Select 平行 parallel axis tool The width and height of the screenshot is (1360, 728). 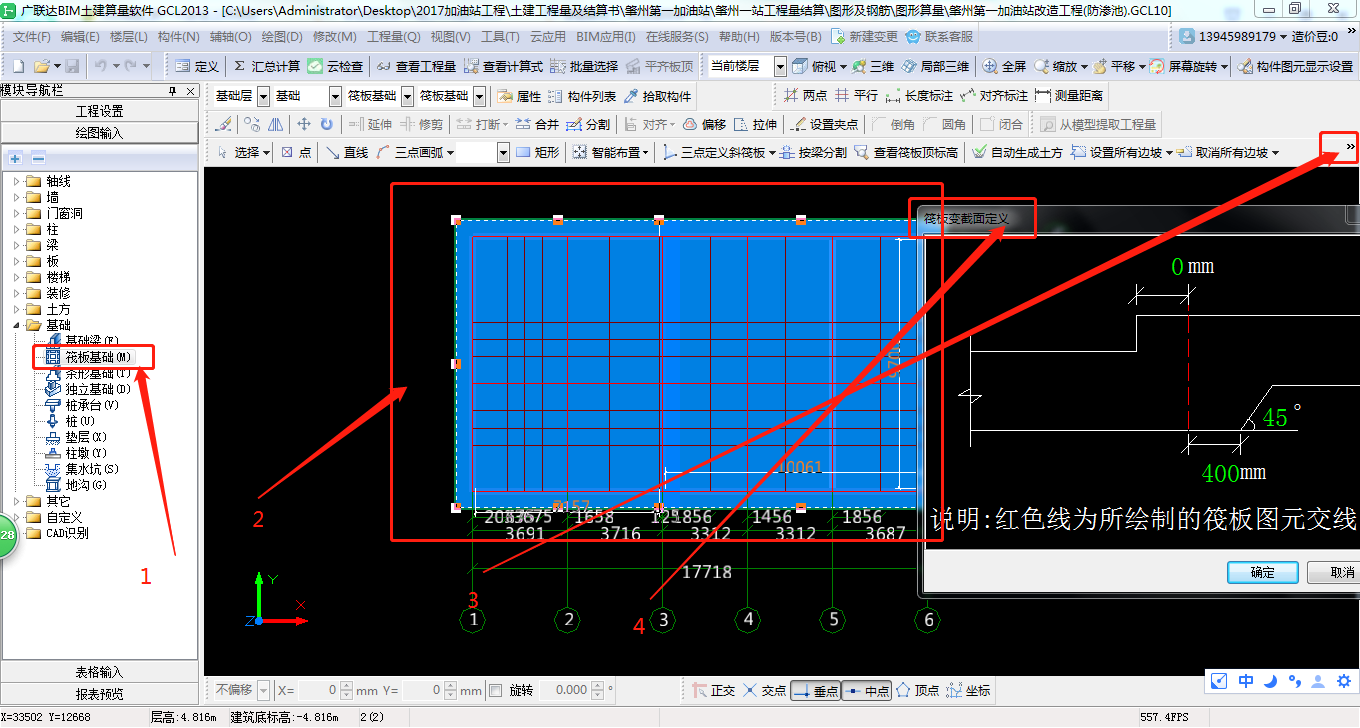coord(857,96)
